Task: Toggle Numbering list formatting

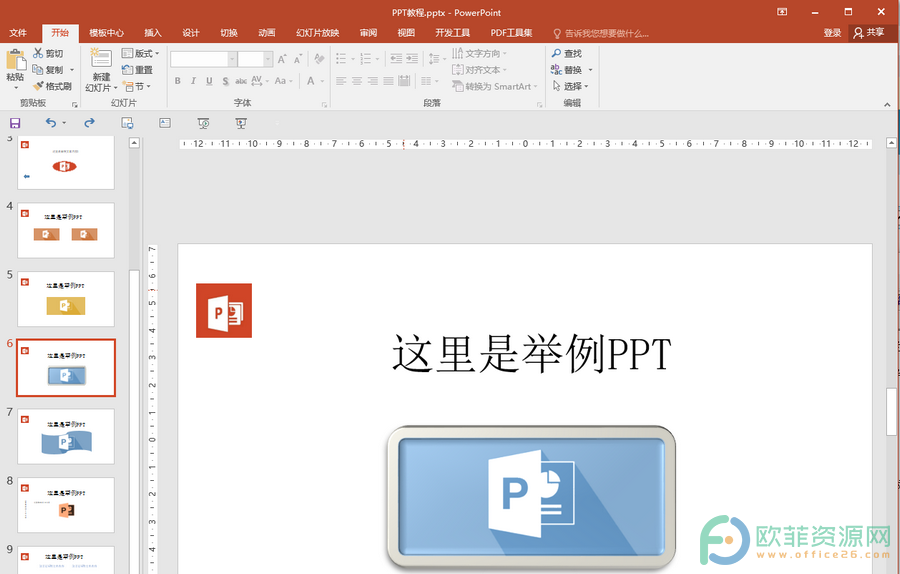Action: [x=366, y=59]
